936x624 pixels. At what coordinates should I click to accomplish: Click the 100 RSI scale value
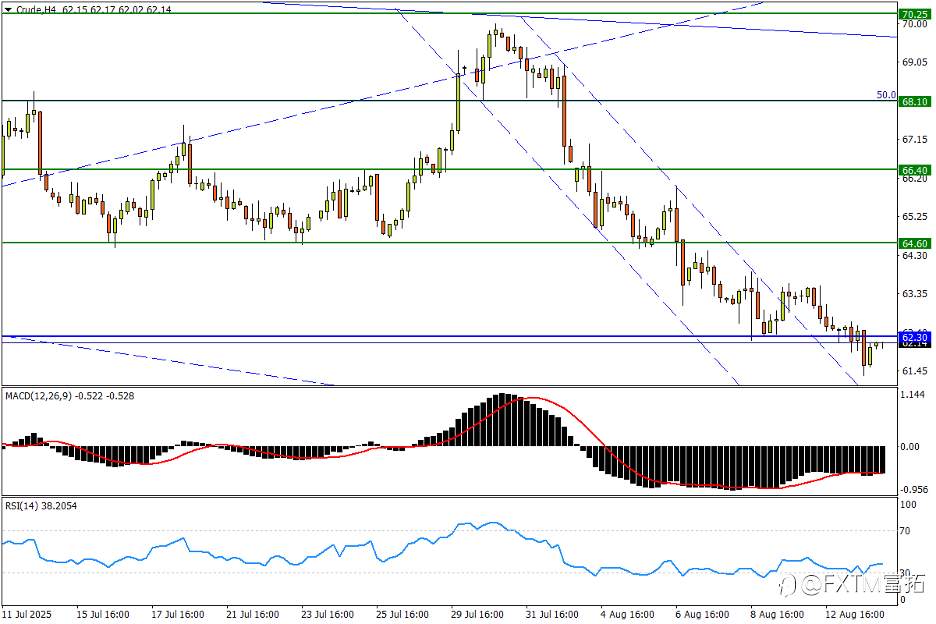(908, 505)
